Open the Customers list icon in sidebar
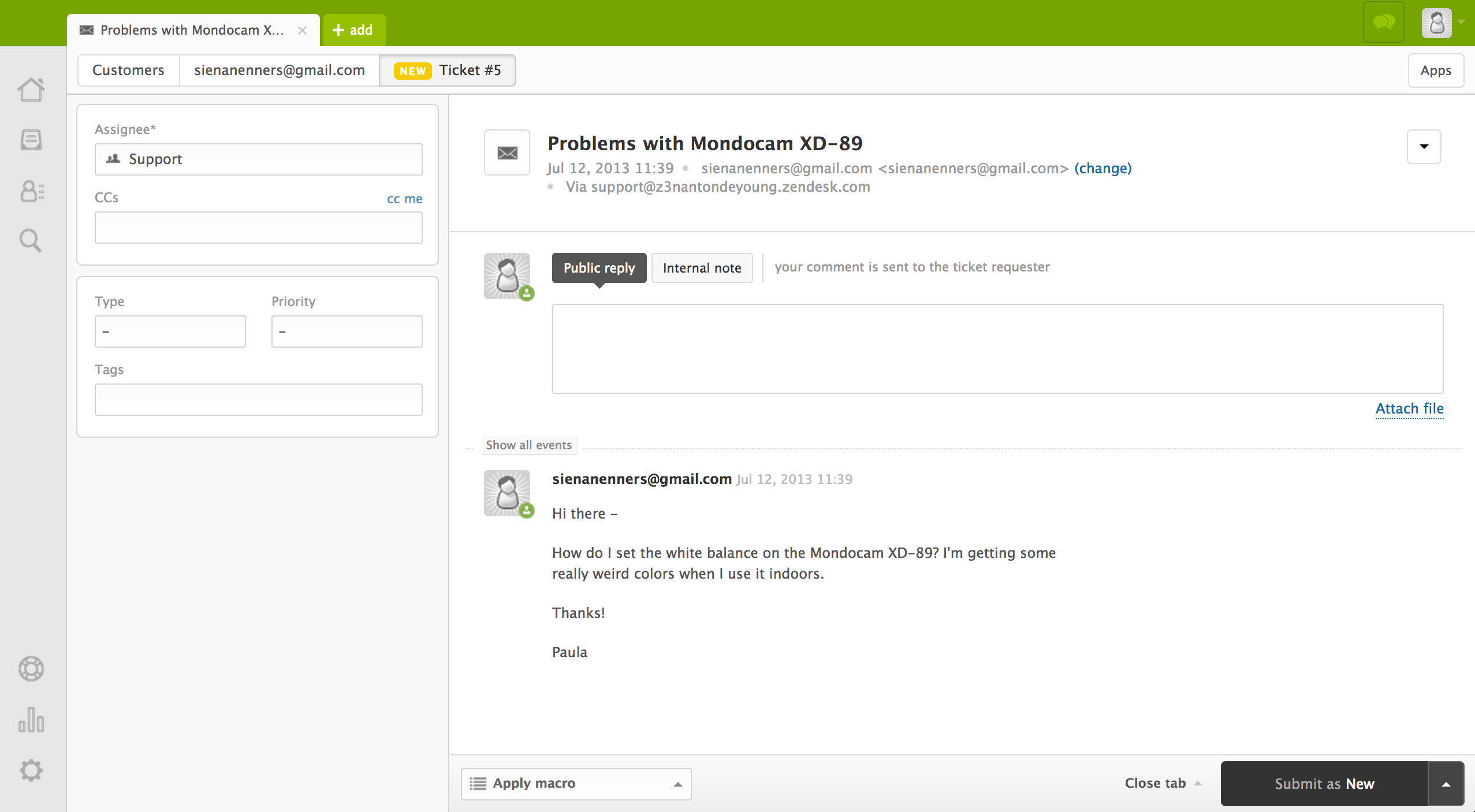Screen dimensions: 1475x812 [x=31, y=191]
